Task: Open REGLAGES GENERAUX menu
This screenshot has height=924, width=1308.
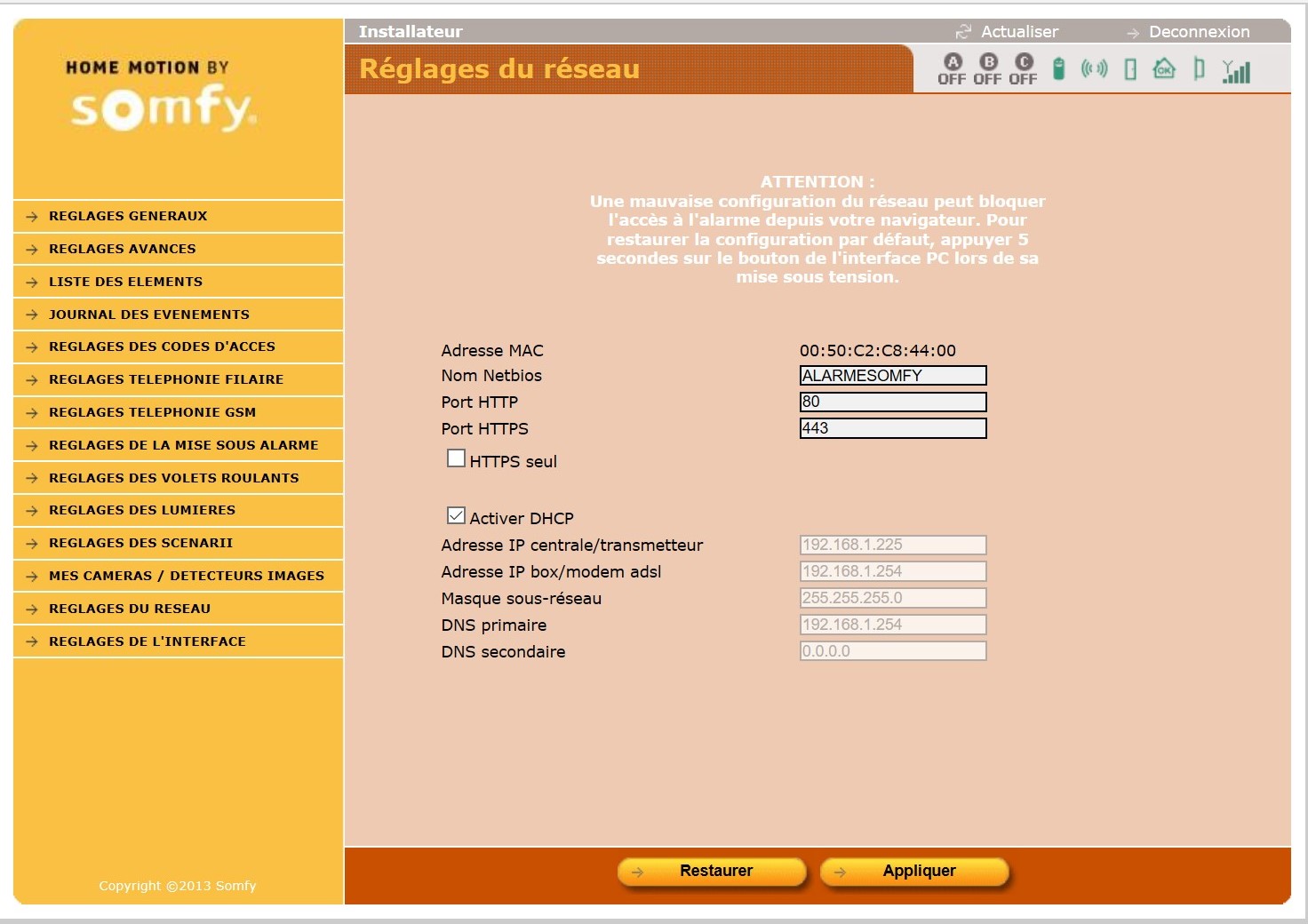Action: (x=128, y=216)
